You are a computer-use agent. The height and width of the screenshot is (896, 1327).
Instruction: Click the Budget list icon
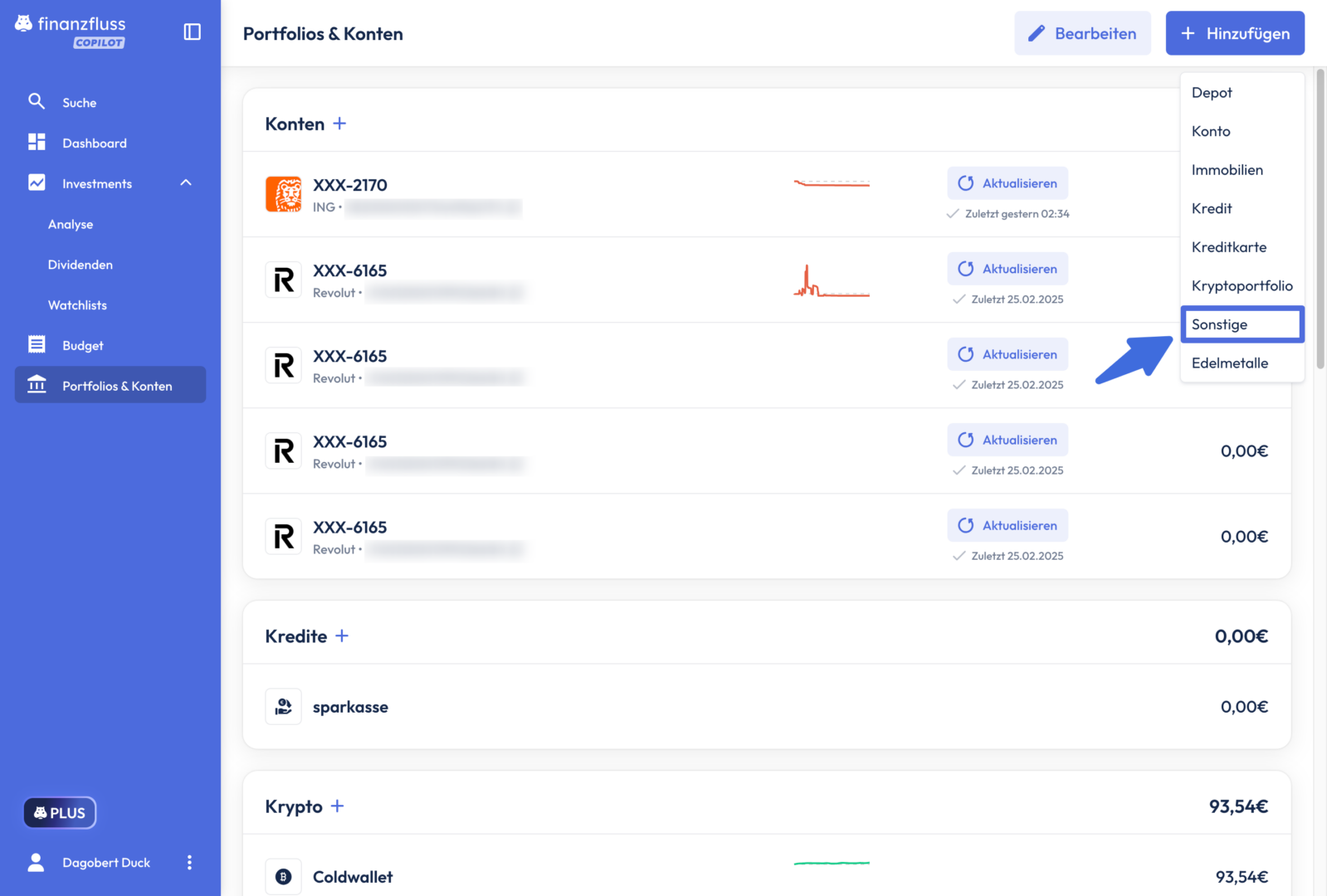coord(37,344)
